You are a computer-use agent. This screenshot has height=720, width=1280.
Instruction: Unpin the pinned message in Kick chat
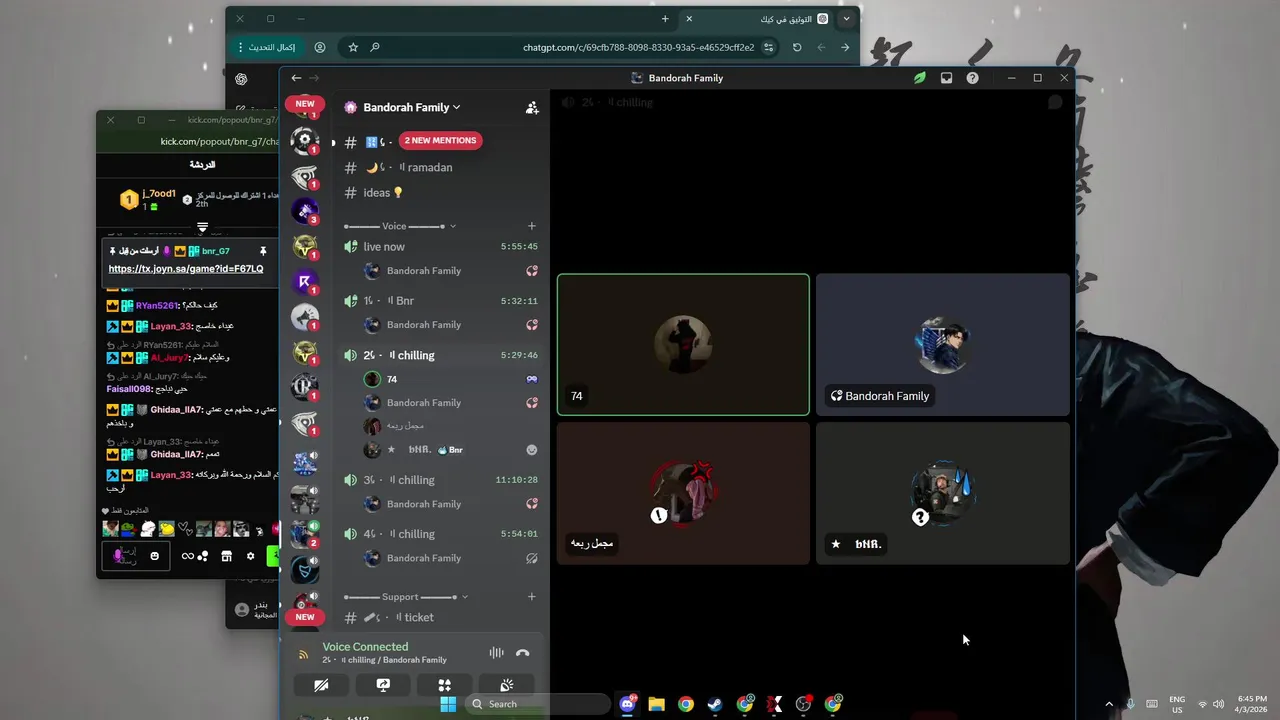point(263,251)
